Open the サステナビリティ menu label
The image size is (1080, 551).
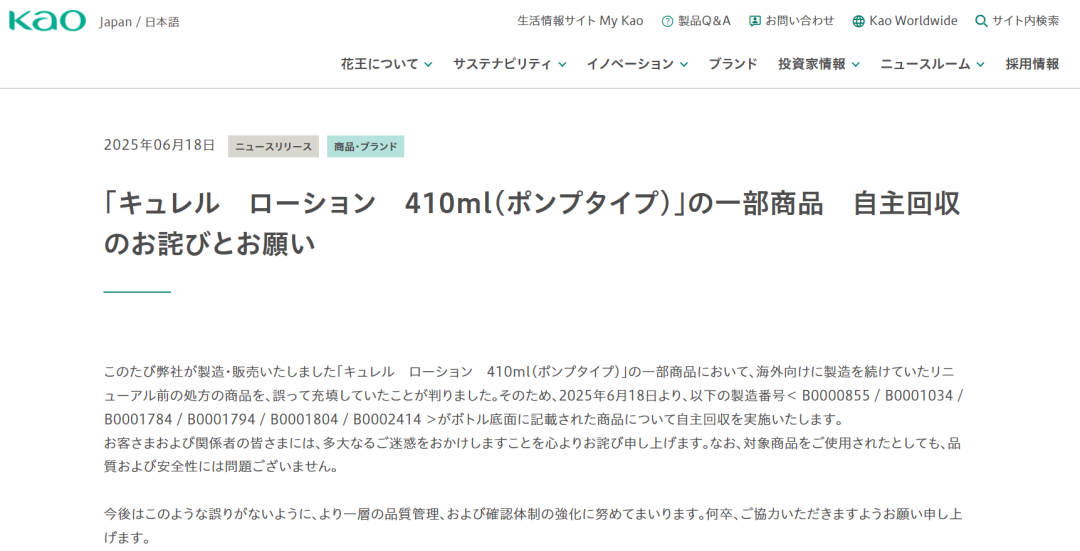point(502,64)
